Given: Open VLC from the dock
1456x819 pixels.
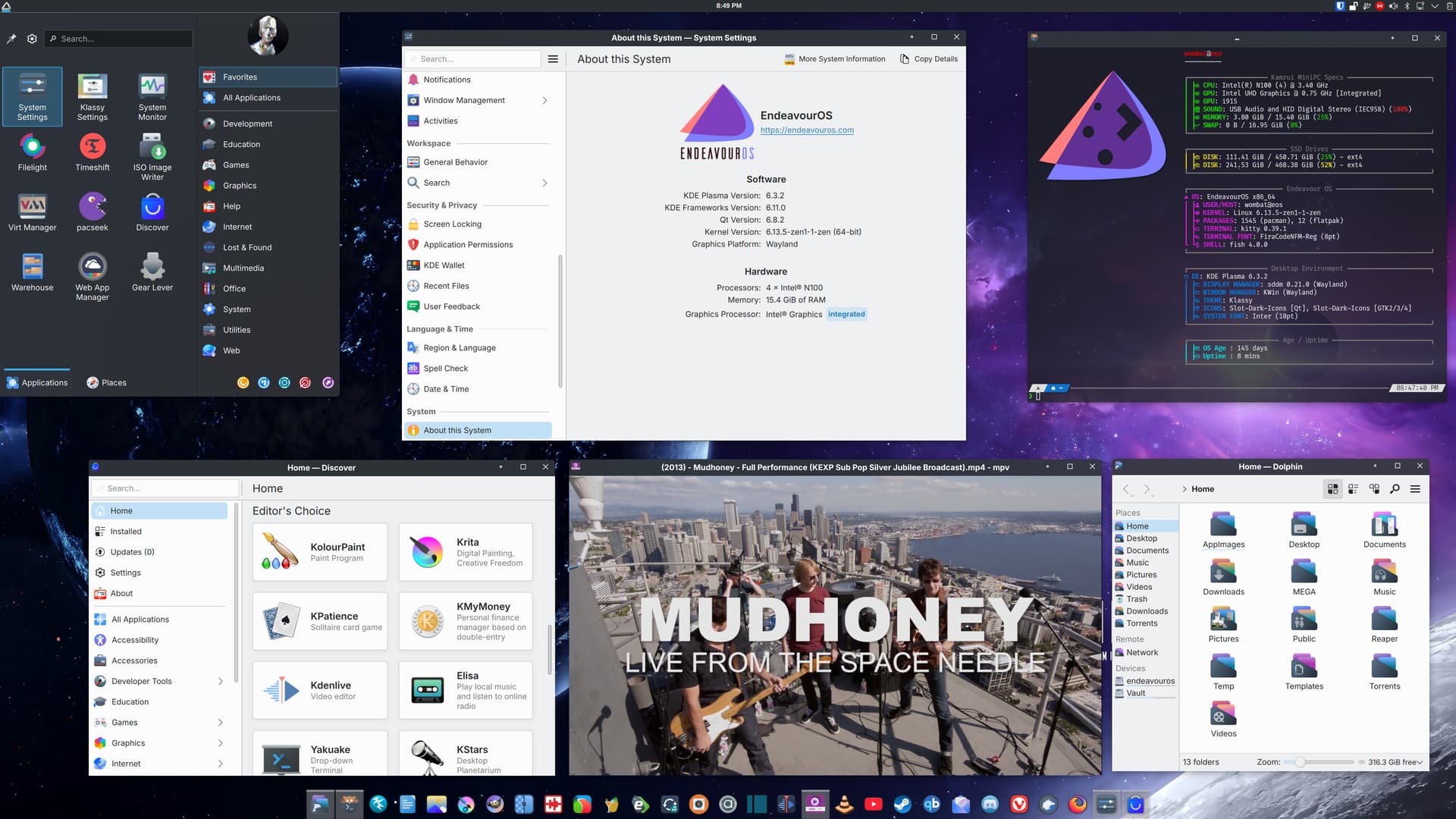Looking at the screenshot, I should [x=844, y=805].
